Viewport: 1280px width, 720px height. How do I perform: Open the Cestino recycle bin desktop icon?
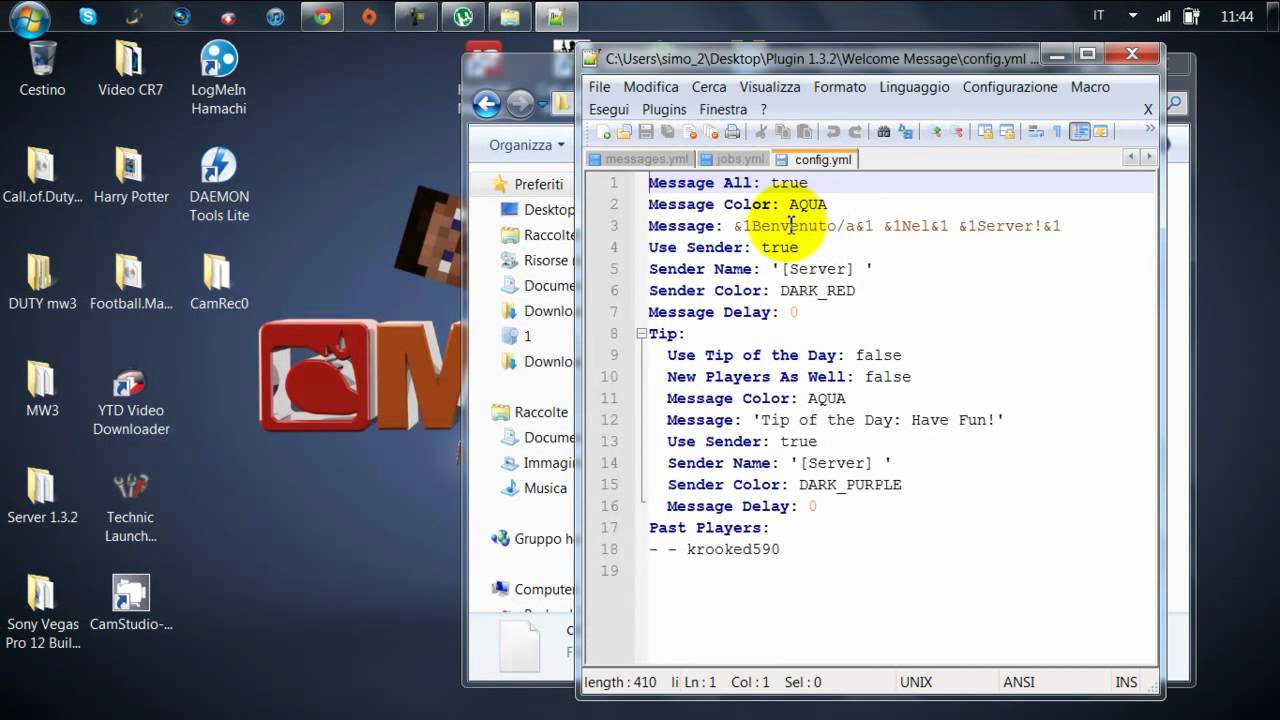pos(42,70)
